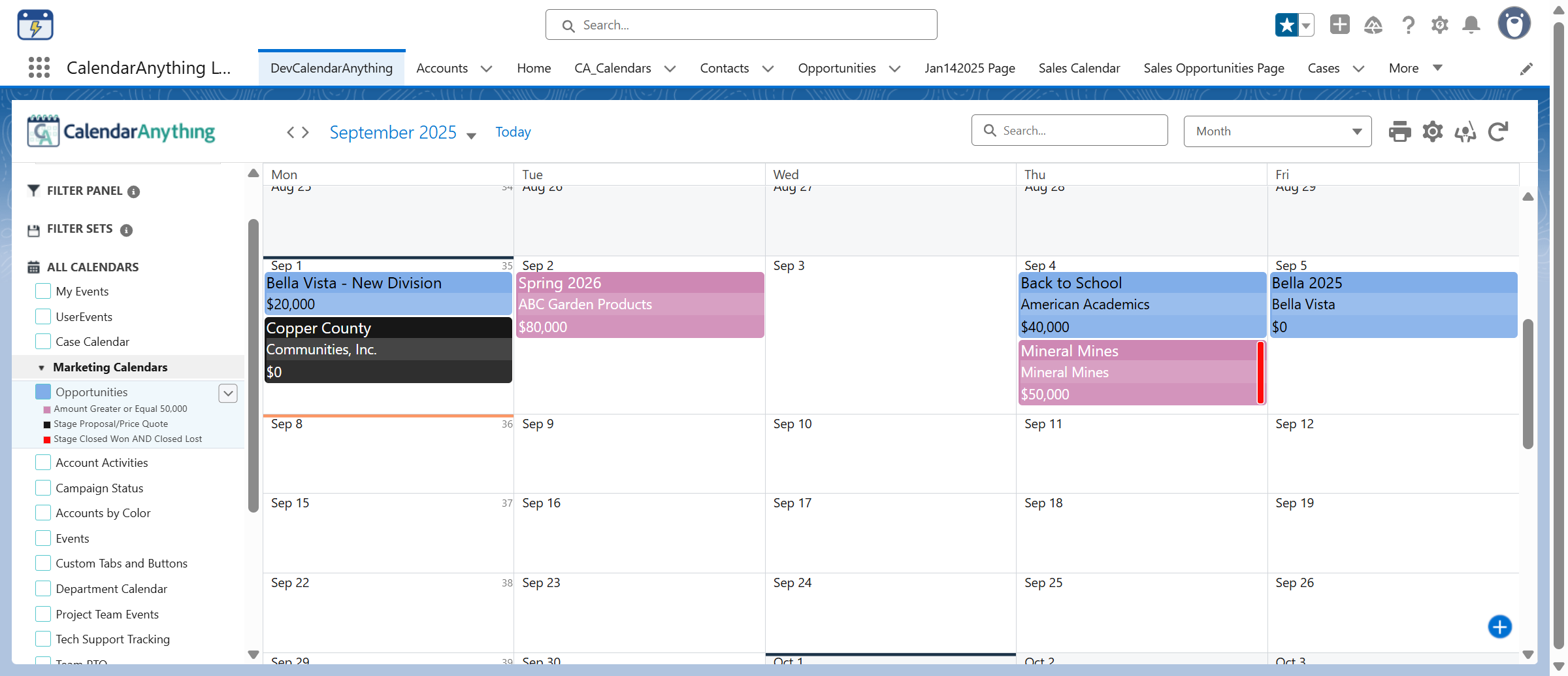Toggle the Campaign Status calendar checkbox
Image resolution: width=1568 pixels, height=676 pixels.
(43, 488)
